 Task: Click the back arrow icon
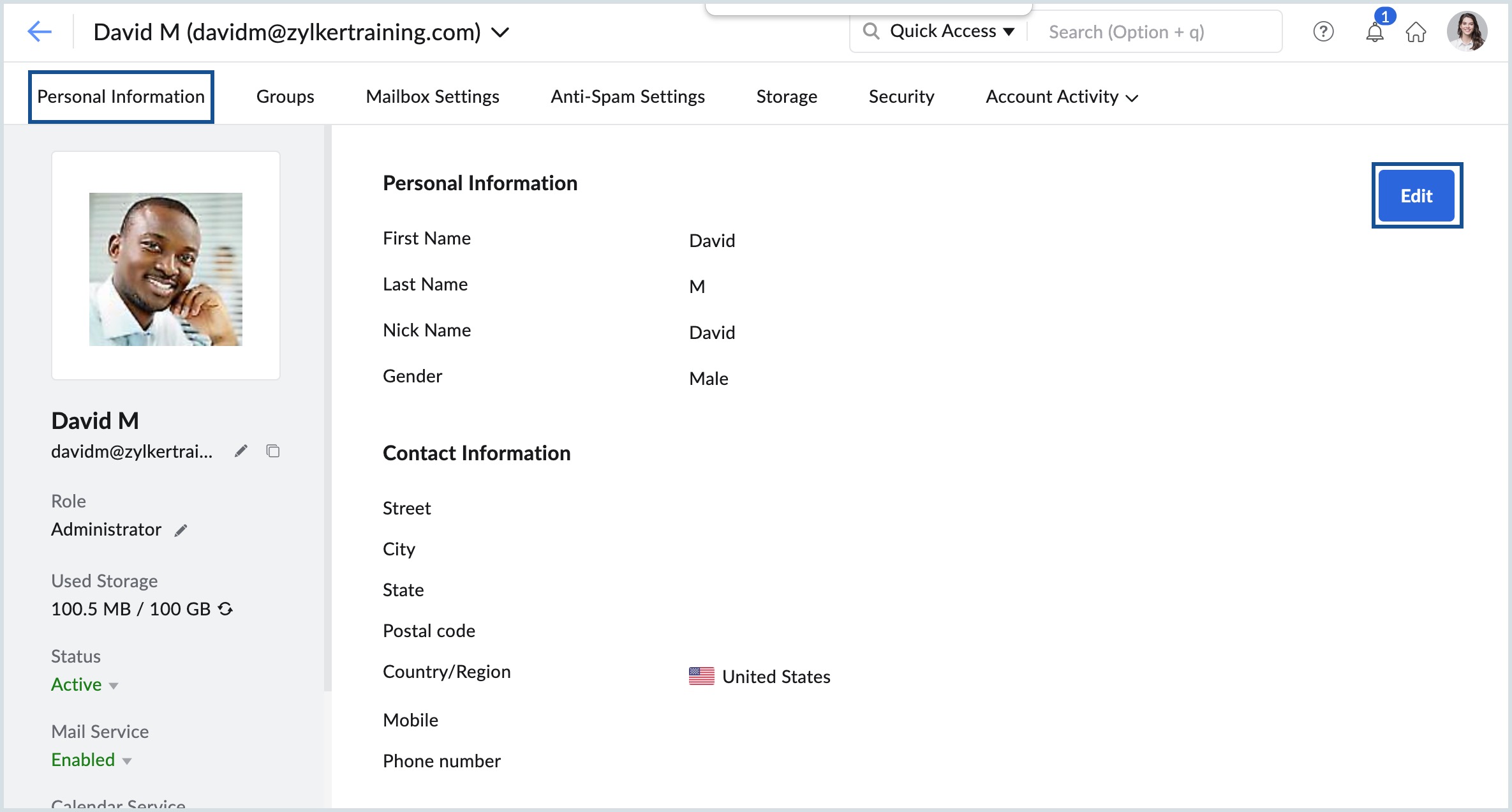39,31
